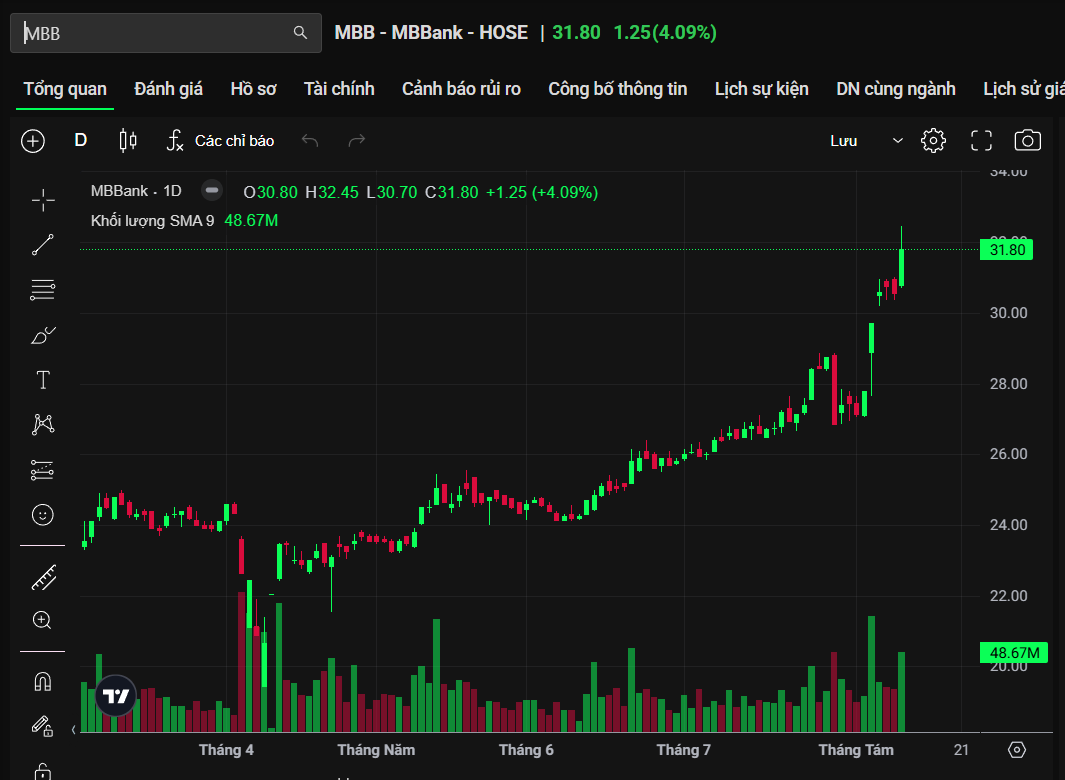The width and height of the screenshot is (1065, 780).
Task: Click the MBB - MBBank - HOSE header title
Action: tap(431, 33)
